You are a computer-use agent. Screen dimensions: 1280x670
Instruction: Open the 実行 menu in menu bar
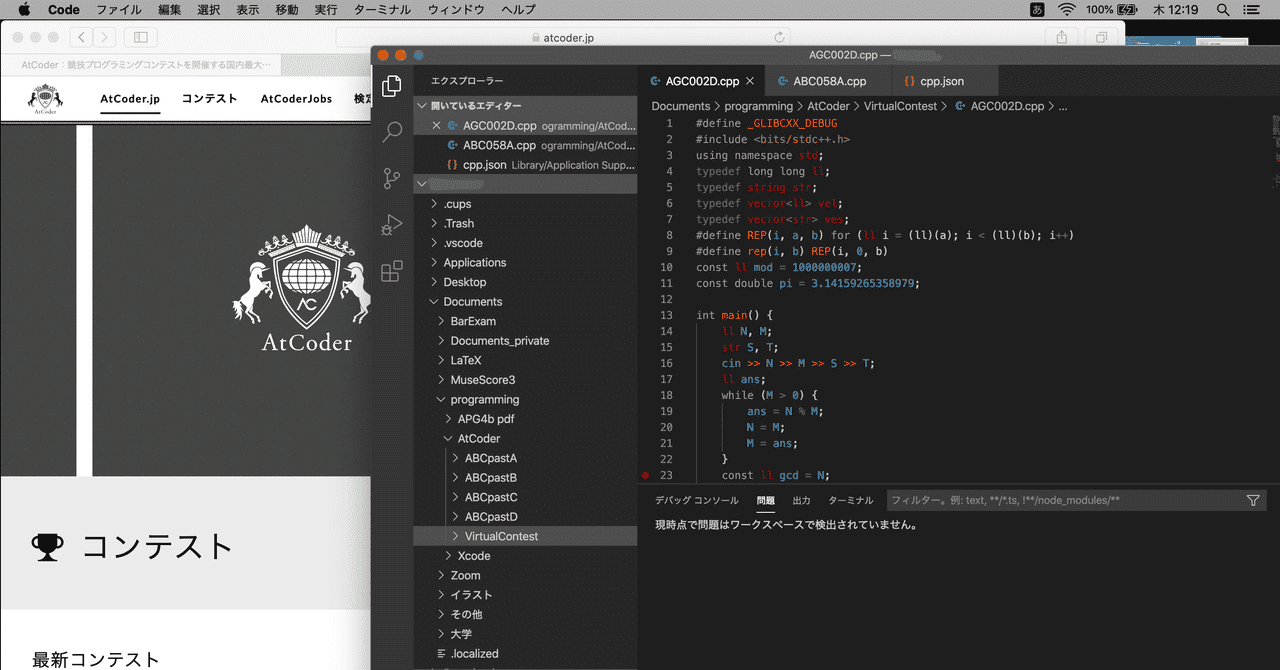pyautogui.click(x=326, y=9)
